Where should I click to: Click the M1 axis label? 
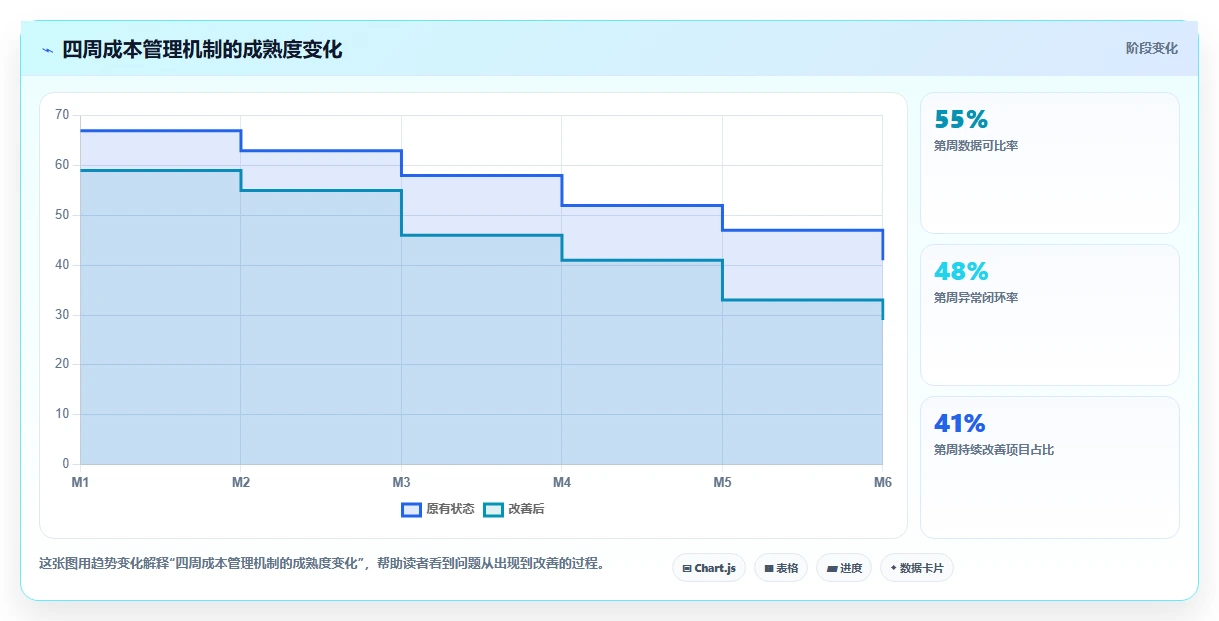click(x=80, y=482)
